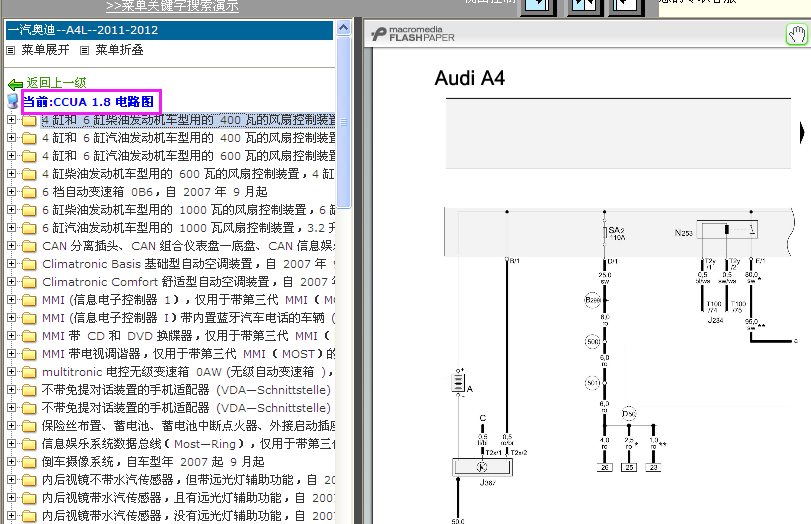This screenshot has width=811, height=524.
Task: Click the folder icon for Climatronic Comfort
Action: 29,282
